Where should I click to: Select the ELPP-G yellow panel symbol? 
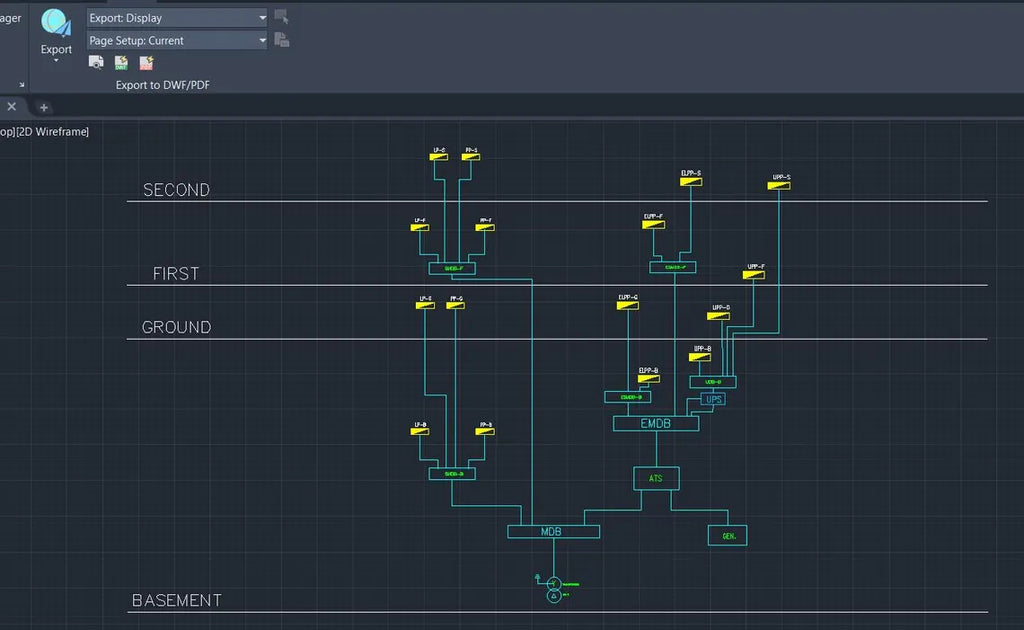(x=628, y=305)
